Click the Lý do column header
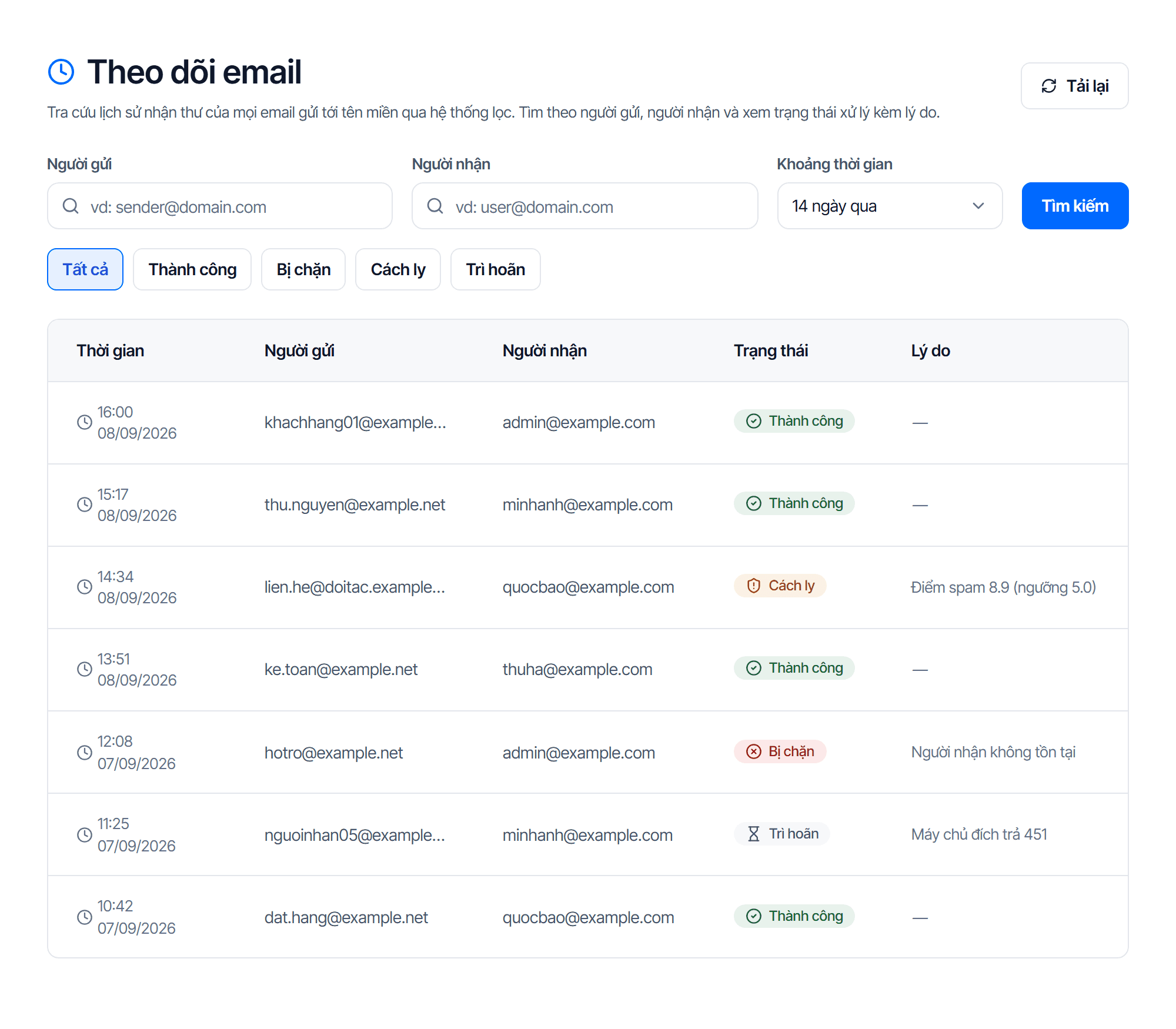This screenshot has width=1176, height=1029. 930,351
